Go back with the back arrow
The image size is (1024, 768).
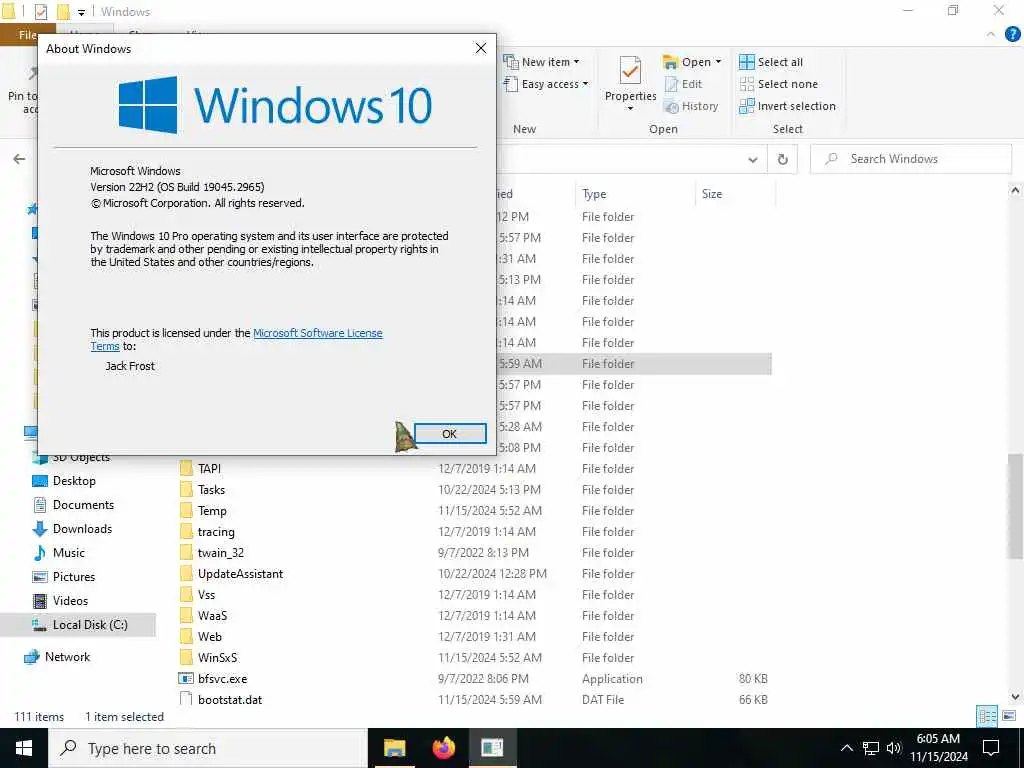point(20,159)
